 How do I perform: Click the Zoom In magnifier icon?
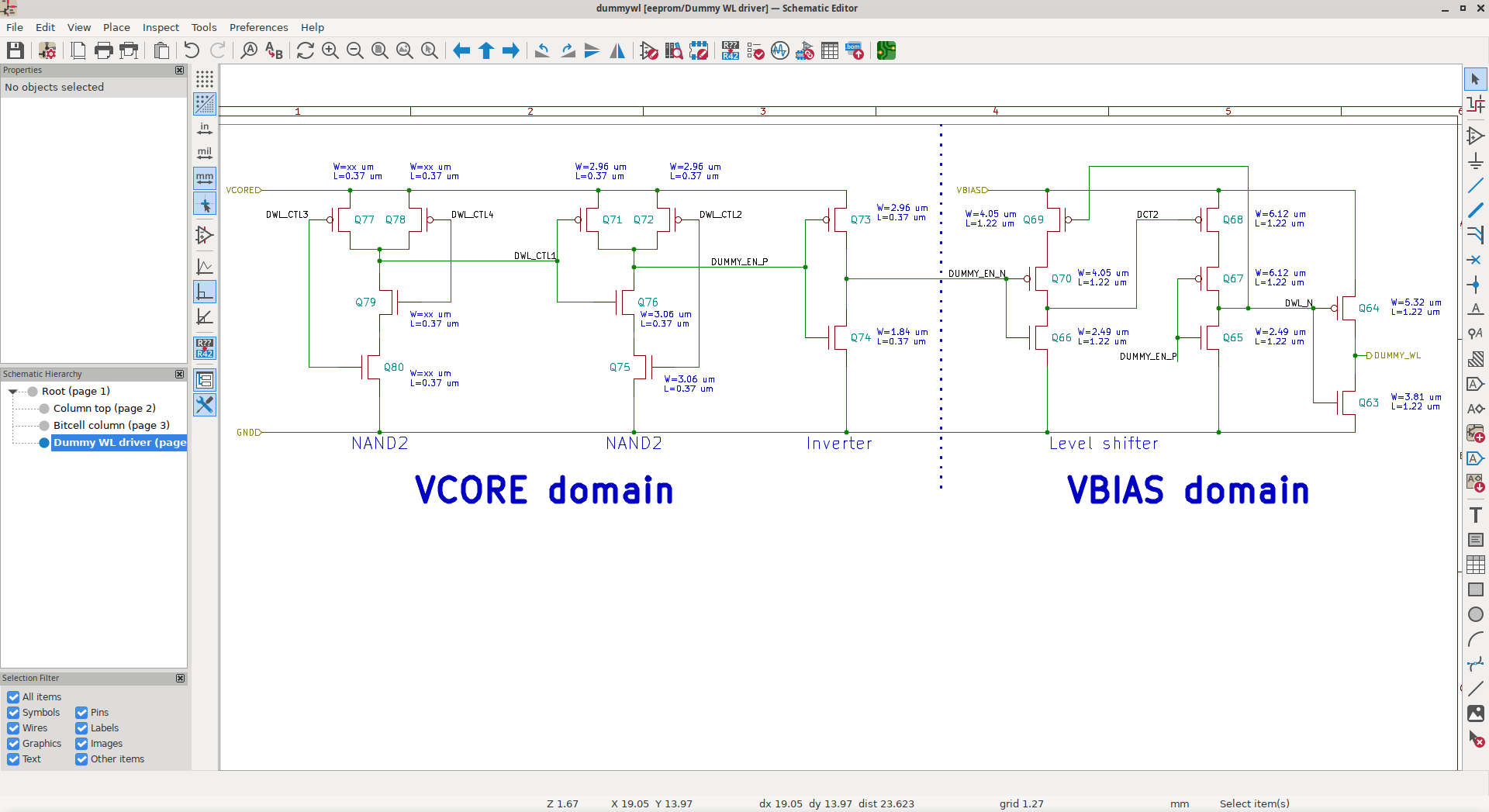point(330,51)
